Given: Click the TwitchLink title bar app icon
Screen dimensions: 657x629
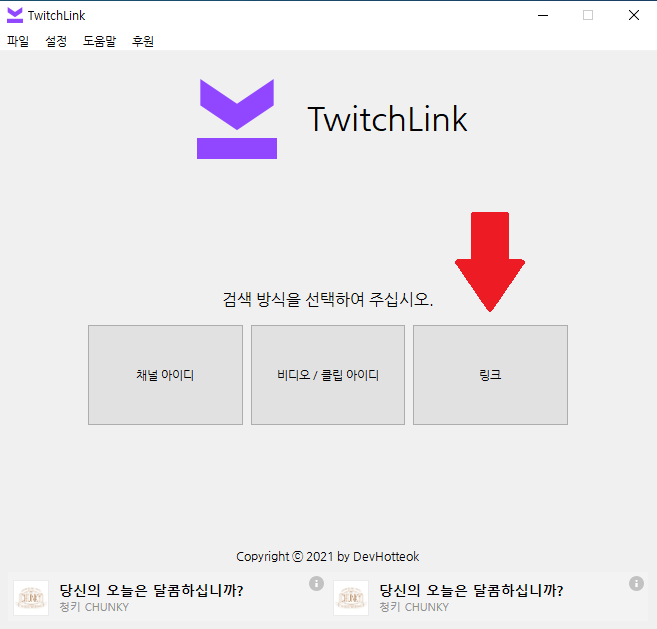Looking at the screenshot, I should coord(15,16).
